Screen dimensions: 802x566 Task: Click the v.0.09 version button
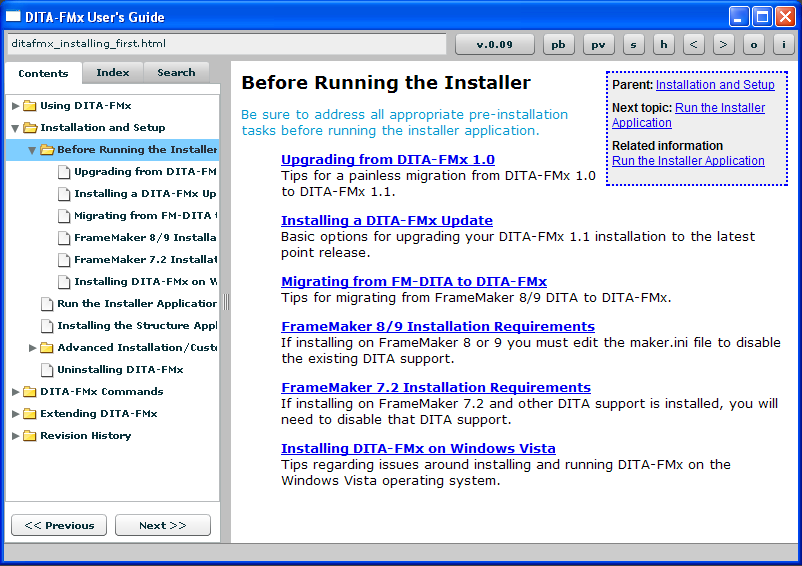coord(495,44)
